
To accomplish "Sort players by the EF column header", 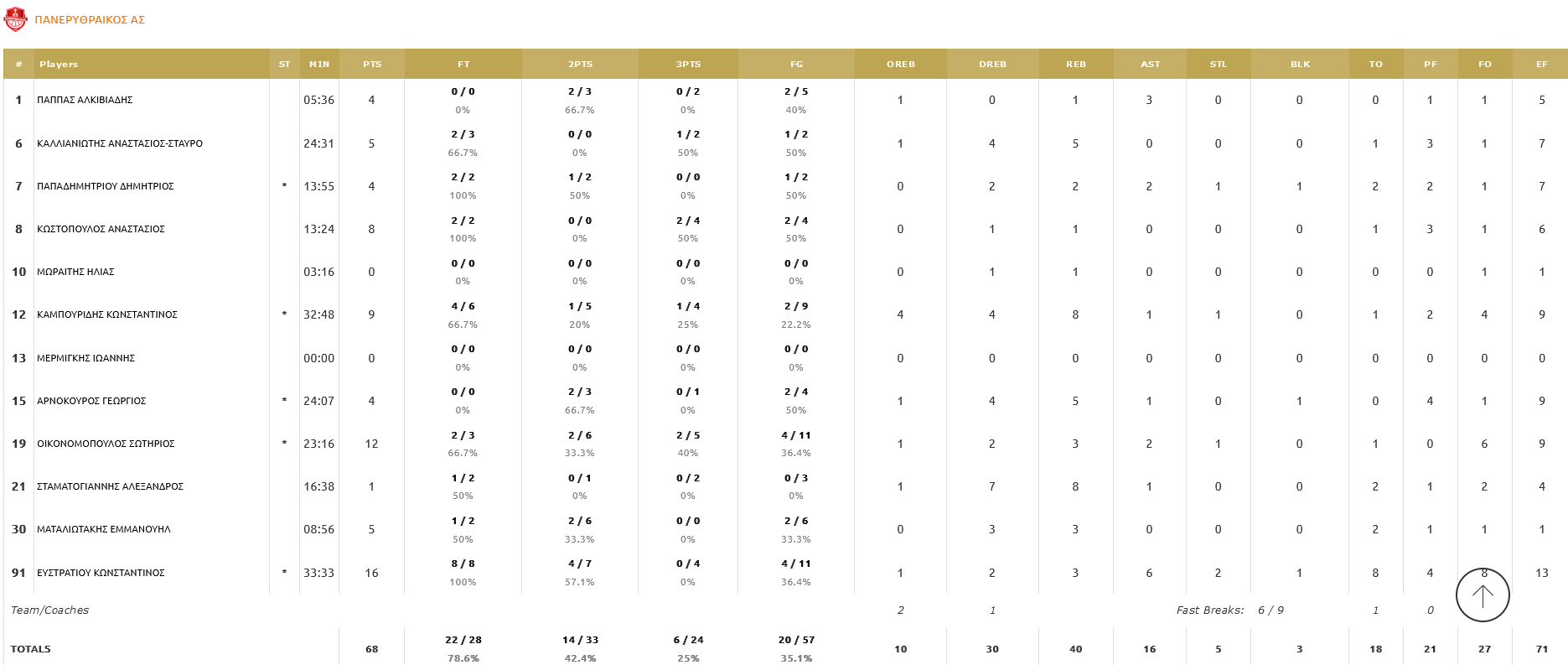I will pos(1542,64).
